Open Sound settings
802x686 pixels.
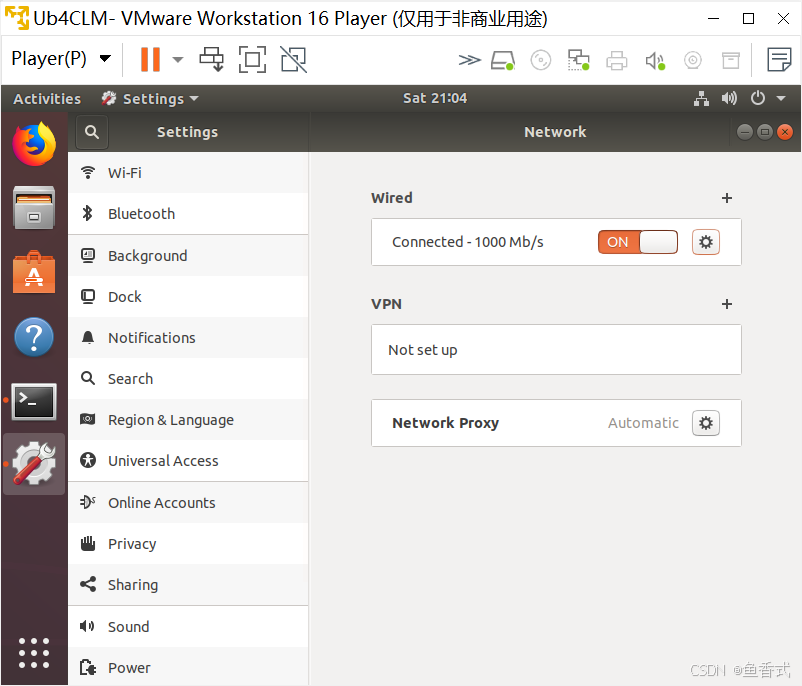(188, 627)
